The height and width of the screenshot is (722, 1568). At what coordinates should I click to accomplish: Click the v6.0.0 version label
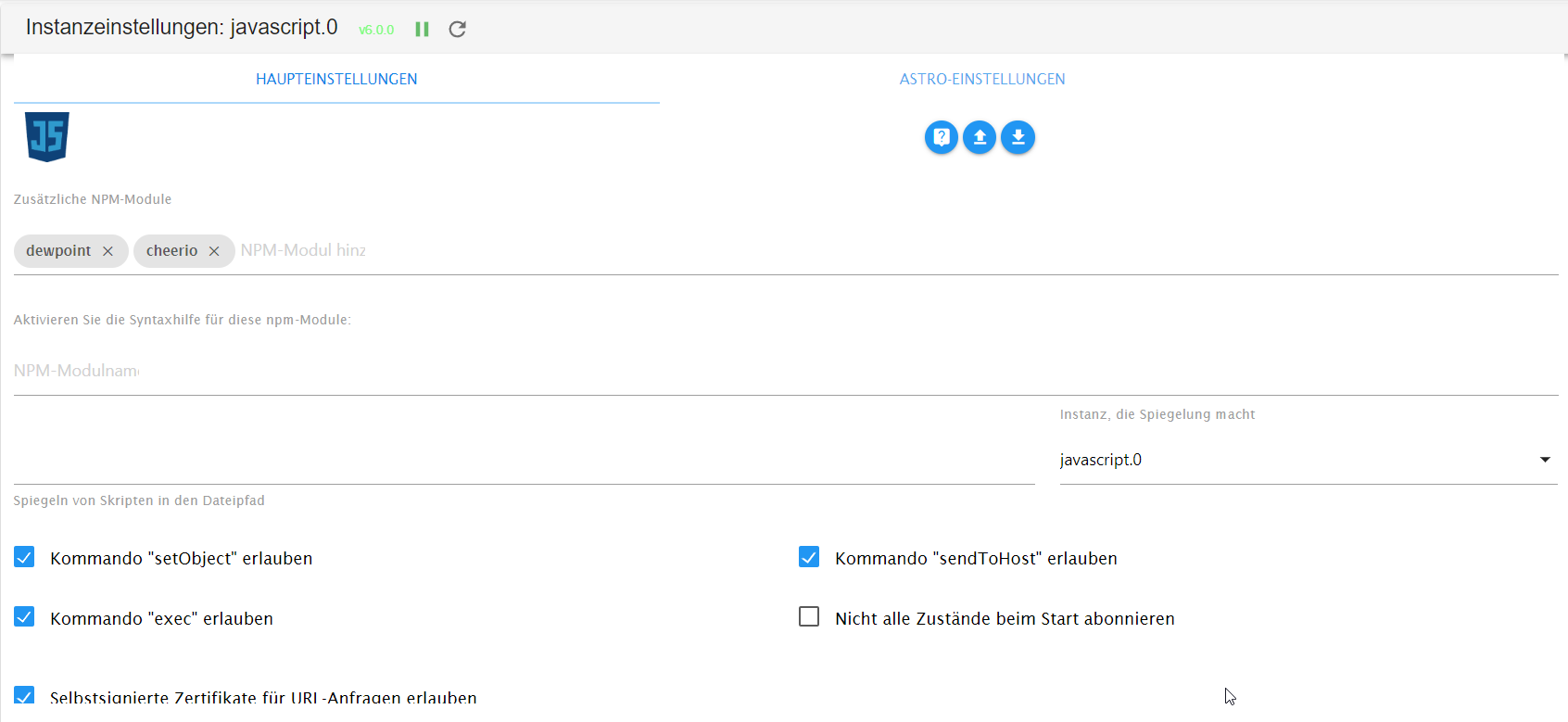[376, 31]
